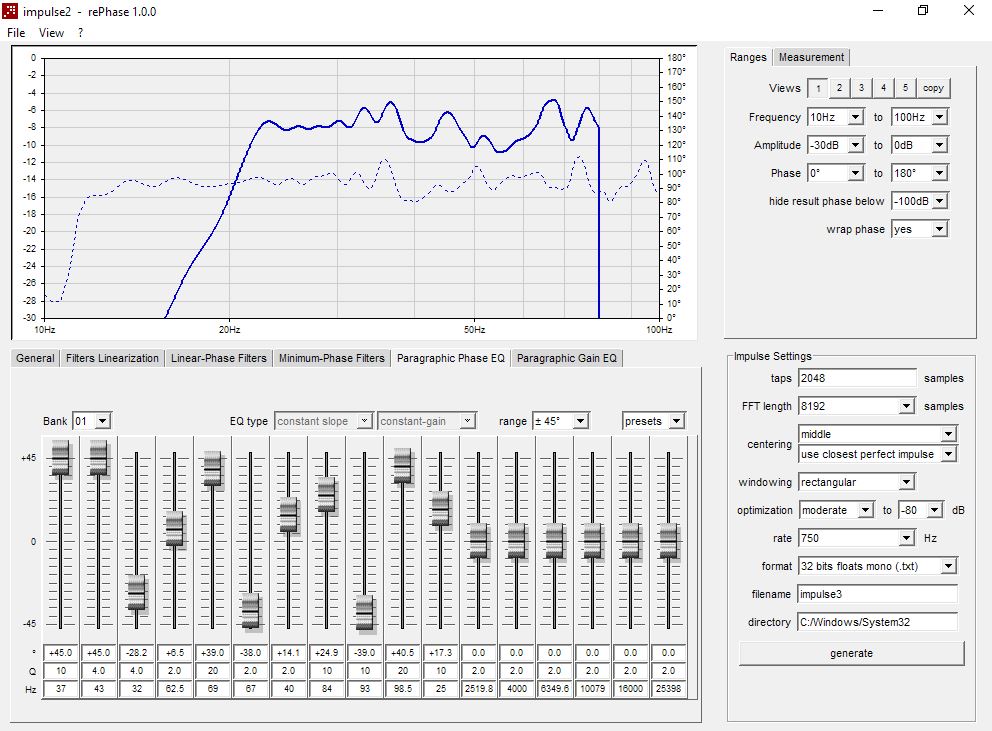Image resolution: width=992 pixels, height=731 pixels.
Task: Click the 62.5 Hz band slider handle
Action: pos(175,528)
